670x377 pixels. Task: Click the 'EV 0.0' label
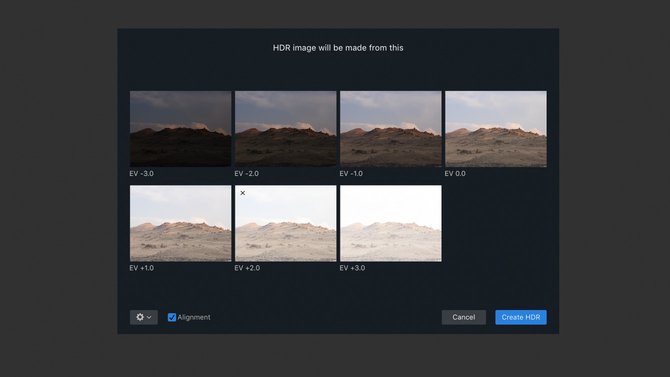pos(455,174)
